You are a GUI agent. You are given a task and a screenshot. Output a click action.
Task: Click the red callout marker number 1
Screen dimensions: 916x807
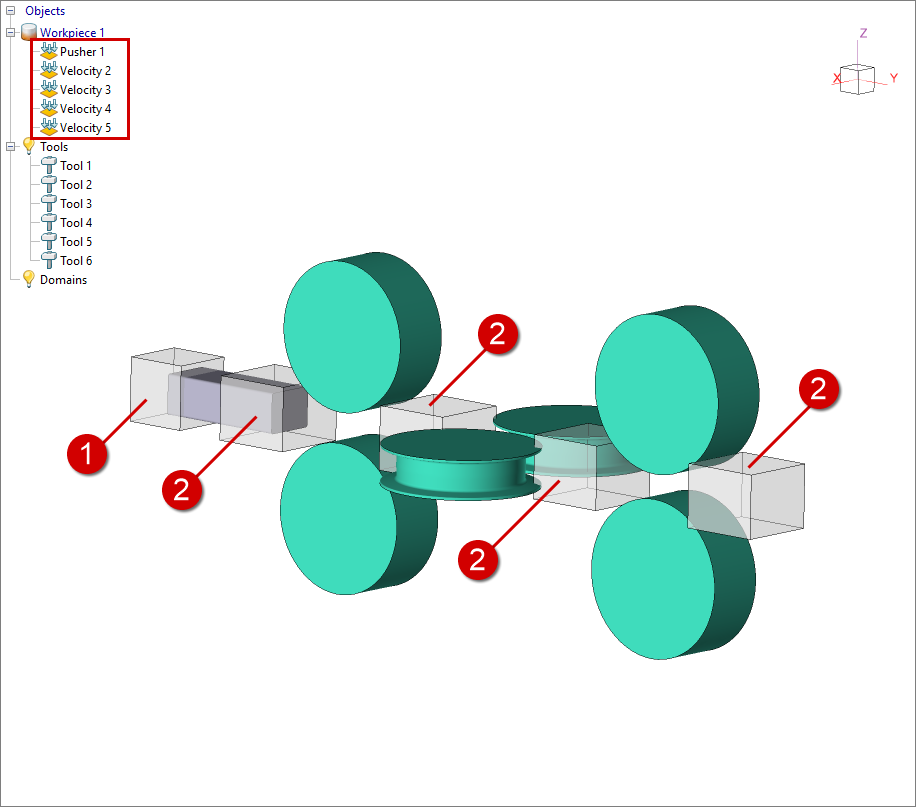pyautogui.click(x=87, y=454)
